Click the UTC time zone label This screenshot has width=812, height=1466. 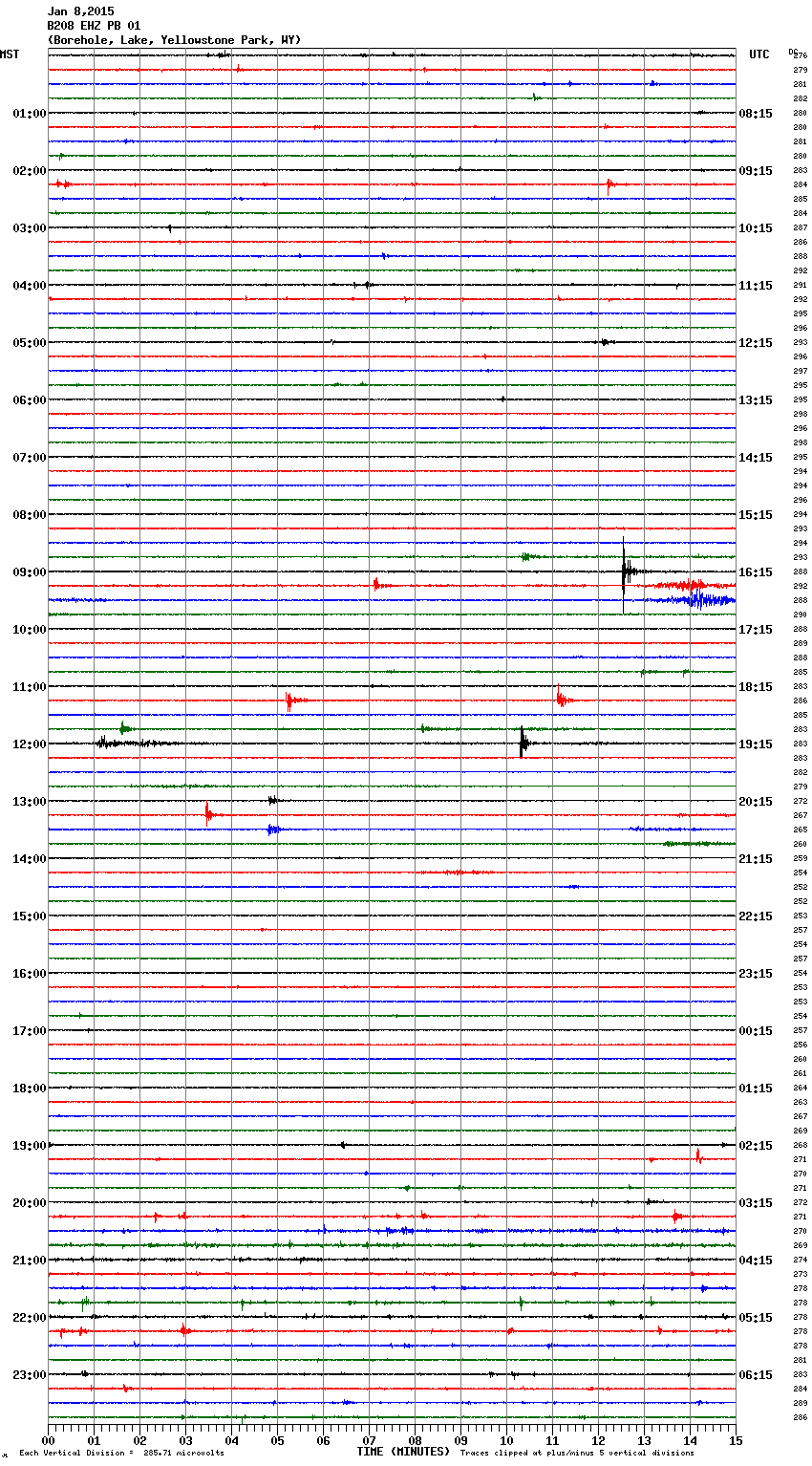click(x=759, y=54)
